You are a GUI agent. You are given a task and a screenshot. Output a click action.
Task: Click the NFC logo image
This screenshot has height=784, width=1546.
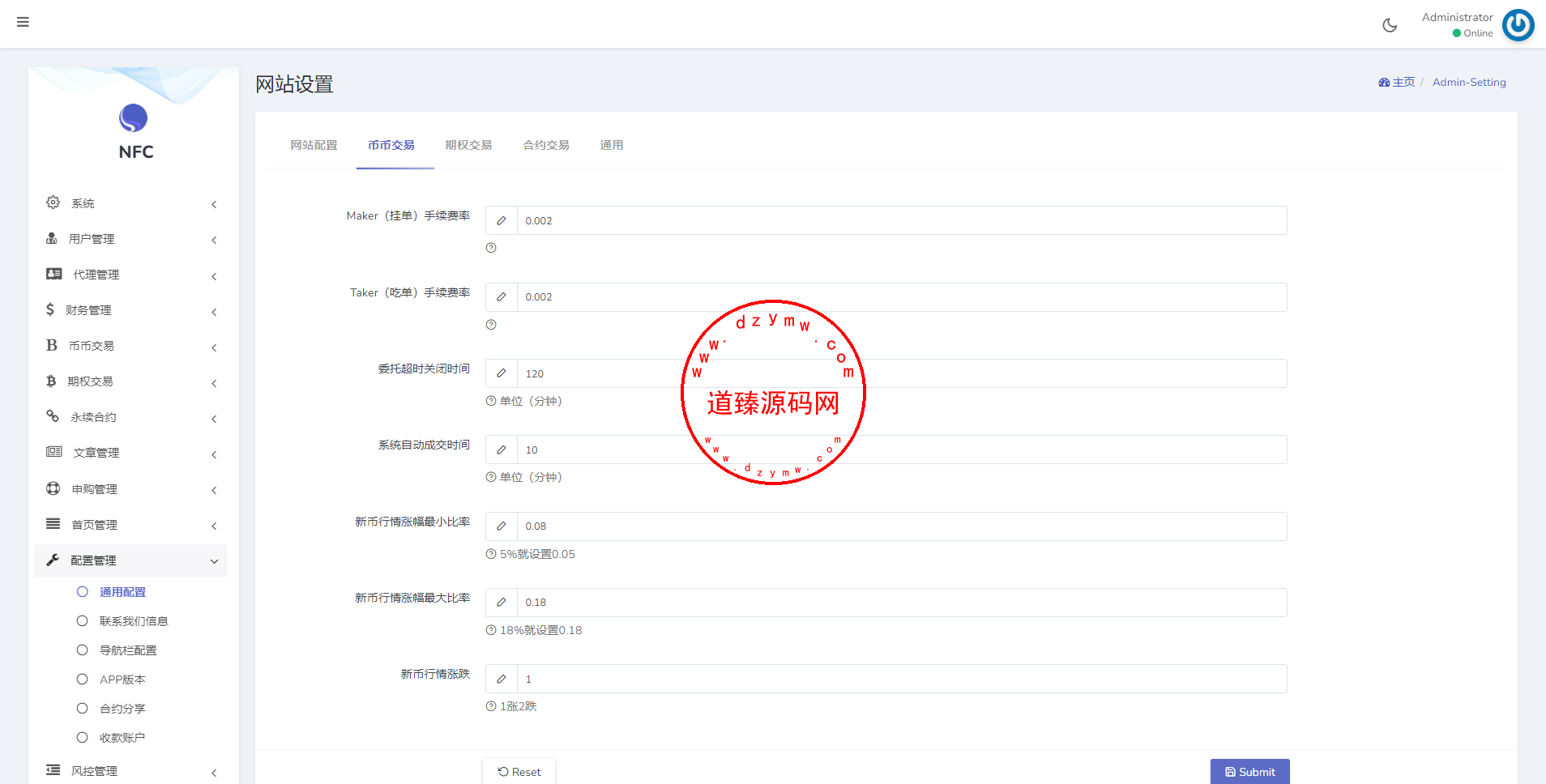(134, 118)
